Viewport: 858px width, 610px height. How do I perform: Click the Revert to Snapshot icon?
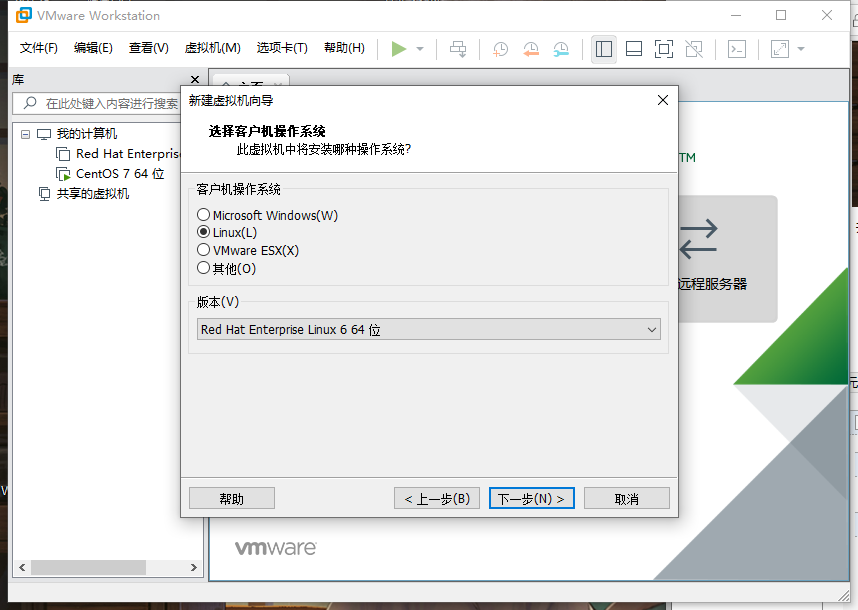[530, 49]
